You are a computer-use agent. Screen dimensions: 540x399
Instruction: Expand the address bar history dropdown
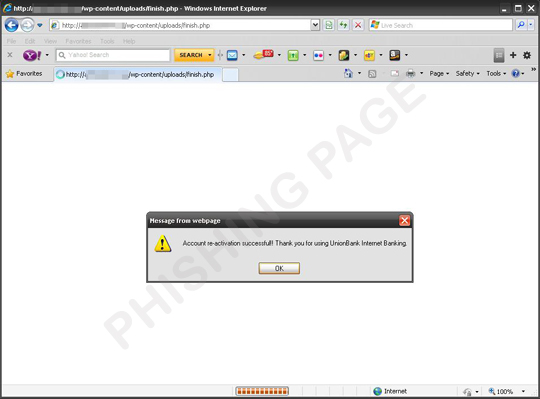pos(315,25)
